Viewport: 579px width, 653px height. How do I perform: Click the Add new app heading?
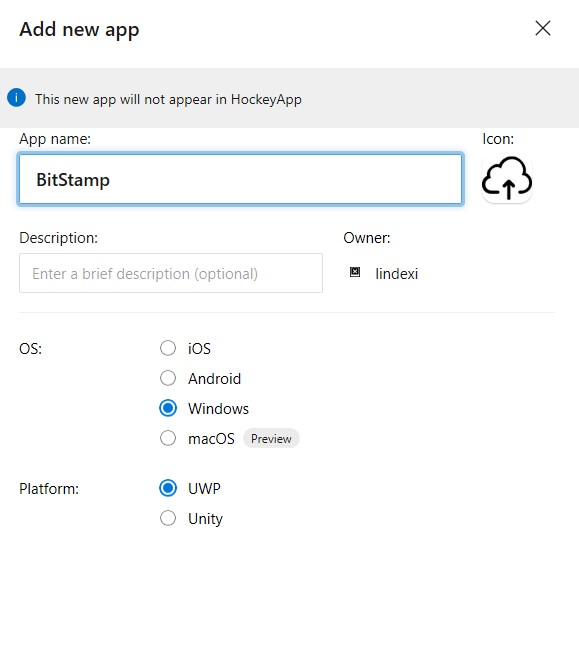point(79,30)
